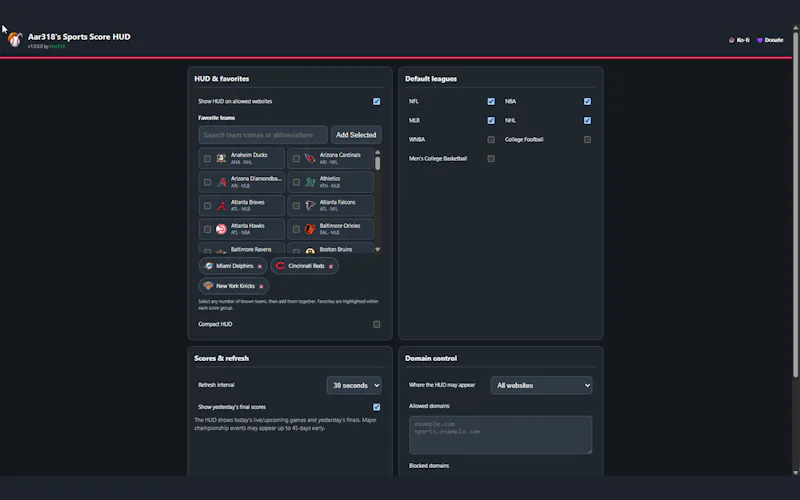Click the Donate heart icon
800x500 pixels.
(x=760, y=40)
